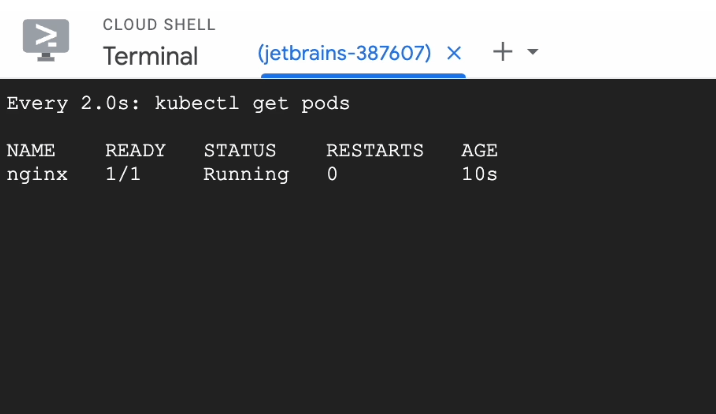
Task: Click the 0 restarts value
Action: coord(332,175)
